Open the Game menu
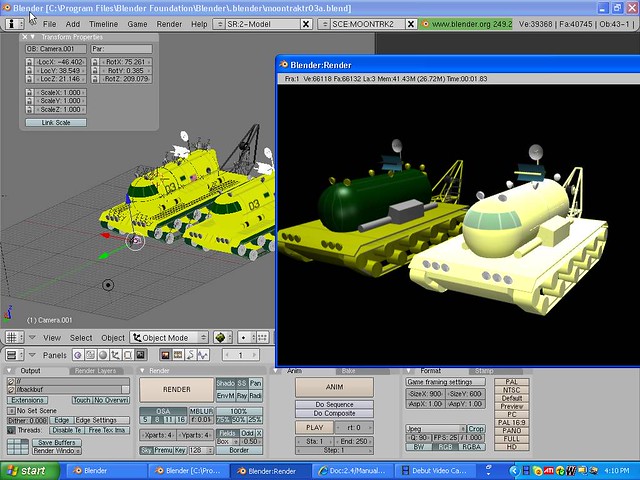640x480 pixels. click(x=137, y=24)
